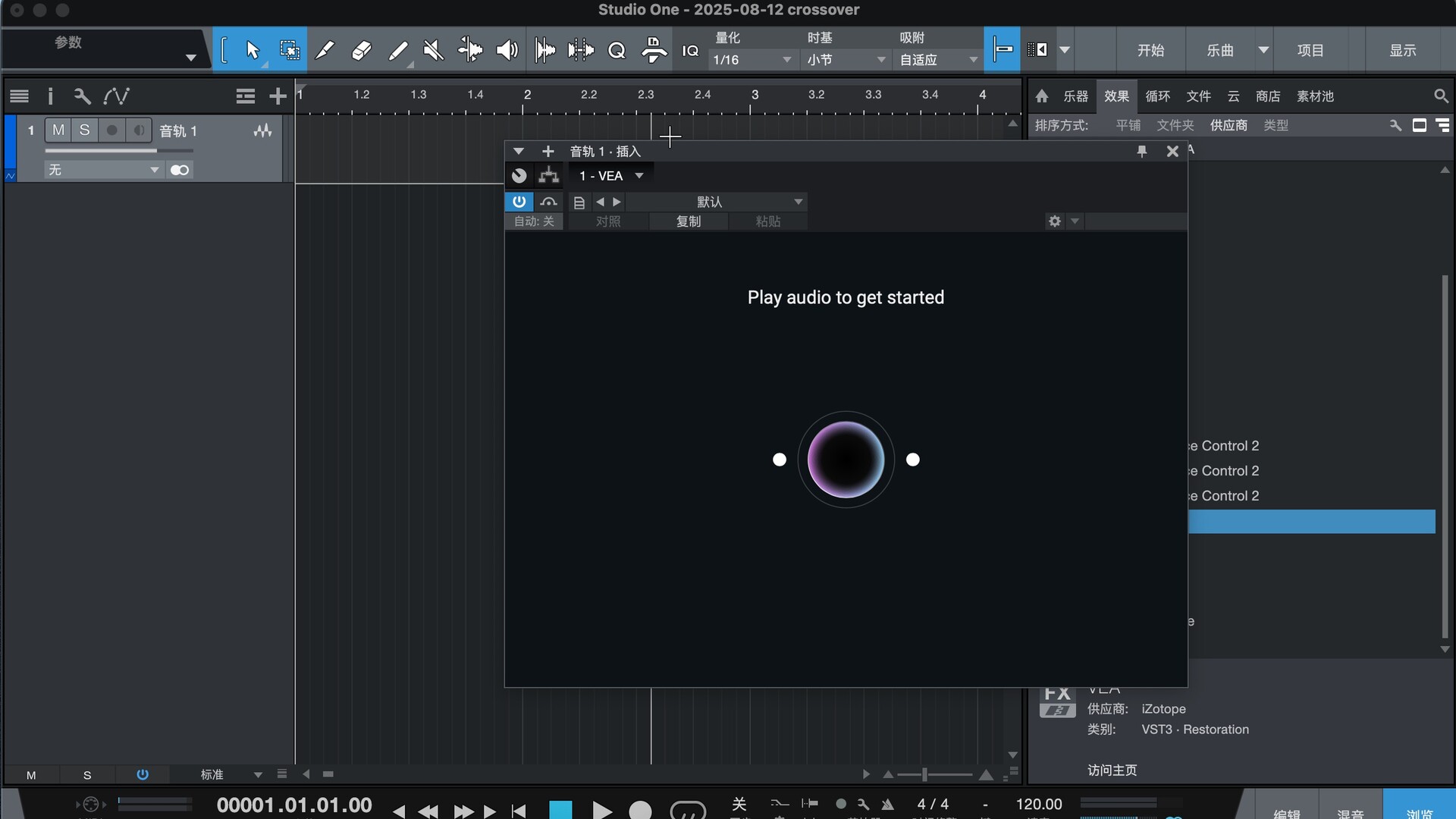Viewport: 1456px width, 819px height.
Task: Solo track 音轨 1
Action: 85,130
